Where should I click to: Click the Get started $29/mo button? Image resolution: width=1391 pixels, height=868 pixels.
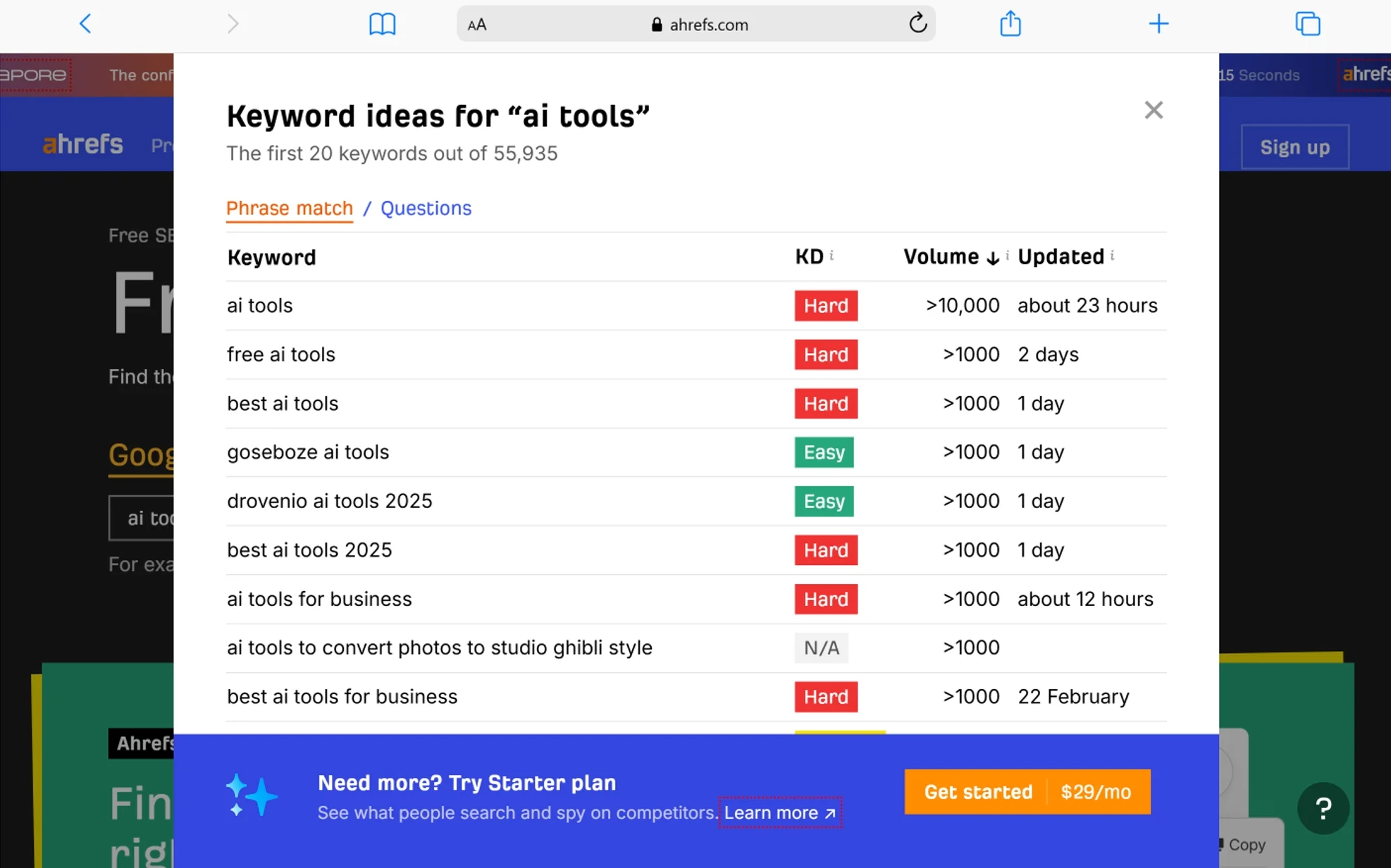[1027, 792]
